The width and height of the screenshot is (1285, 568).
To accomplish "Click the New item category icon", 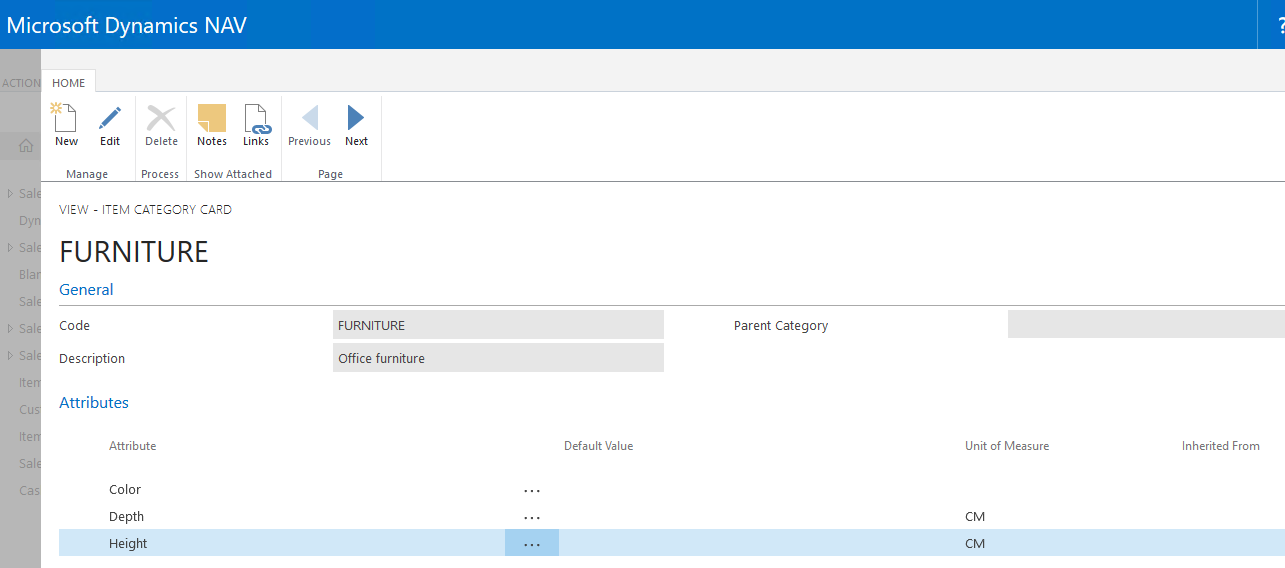I will (66, 119).
